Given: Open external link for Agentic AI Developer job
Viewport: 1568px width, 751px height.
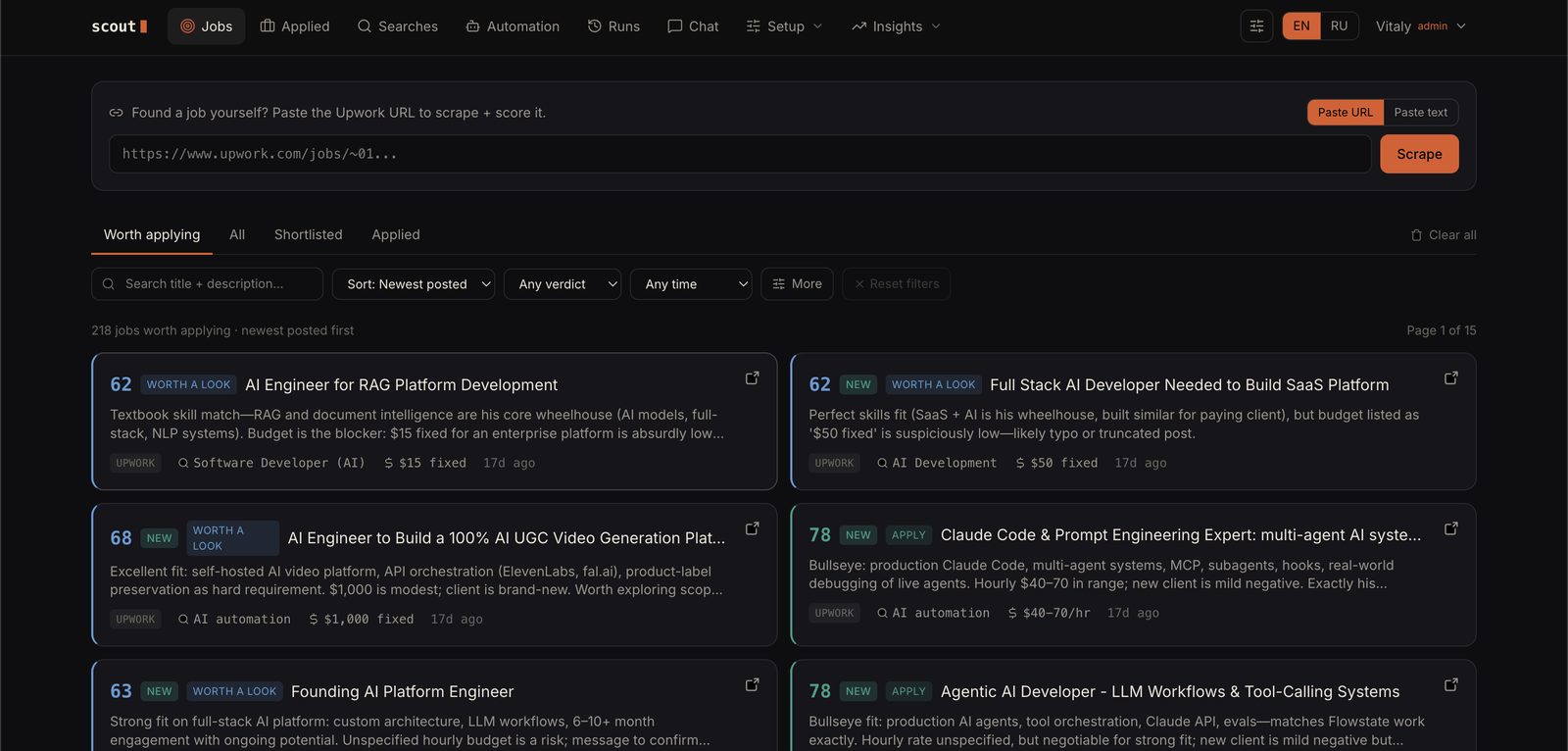Looking at the screenshot, I should (1450, 685).
